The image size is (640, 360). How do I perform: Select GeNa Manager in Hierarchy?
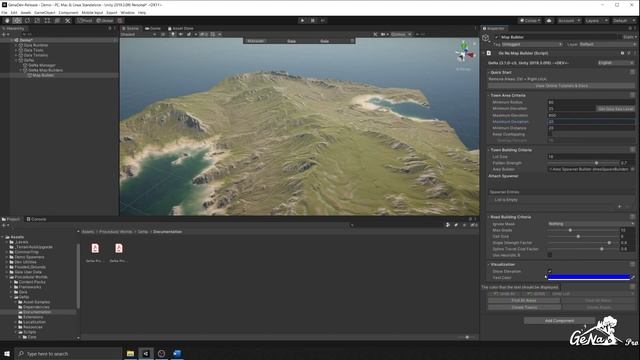click(42, 65)
